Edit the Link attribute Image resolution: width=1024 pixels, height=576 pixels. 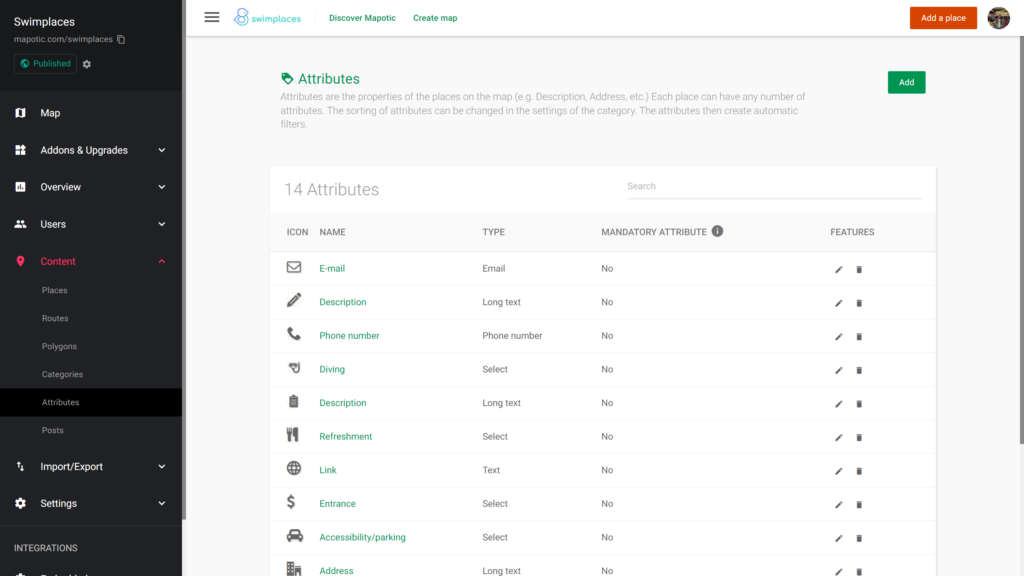[x=839, y=471]
